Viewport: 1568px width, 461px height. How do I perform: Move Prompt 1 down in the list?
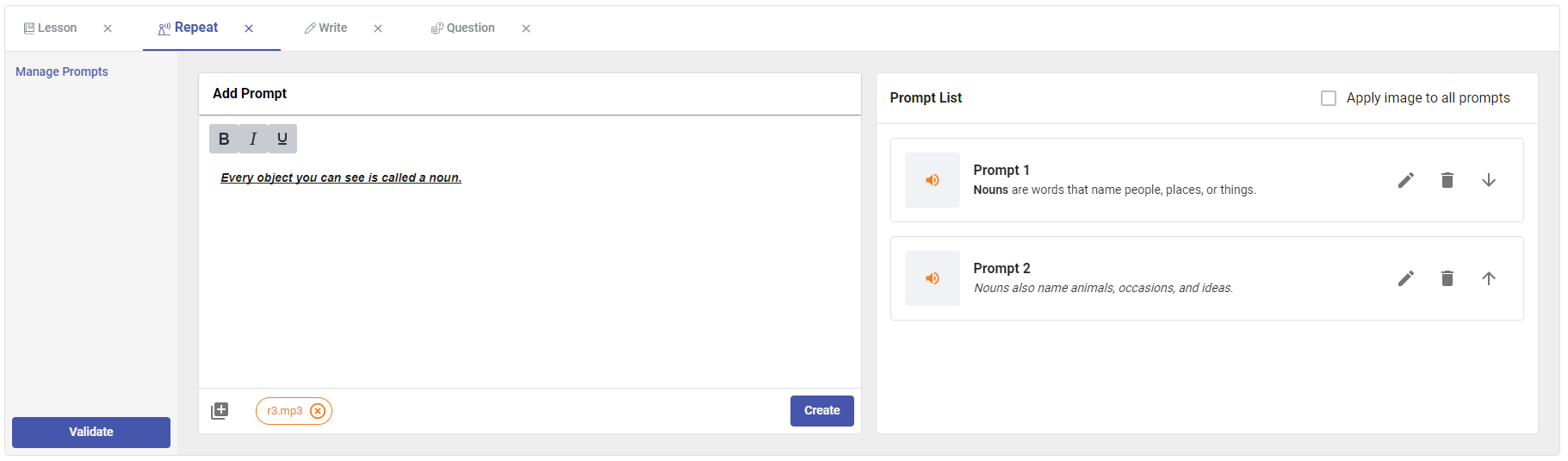(1488, 180)
